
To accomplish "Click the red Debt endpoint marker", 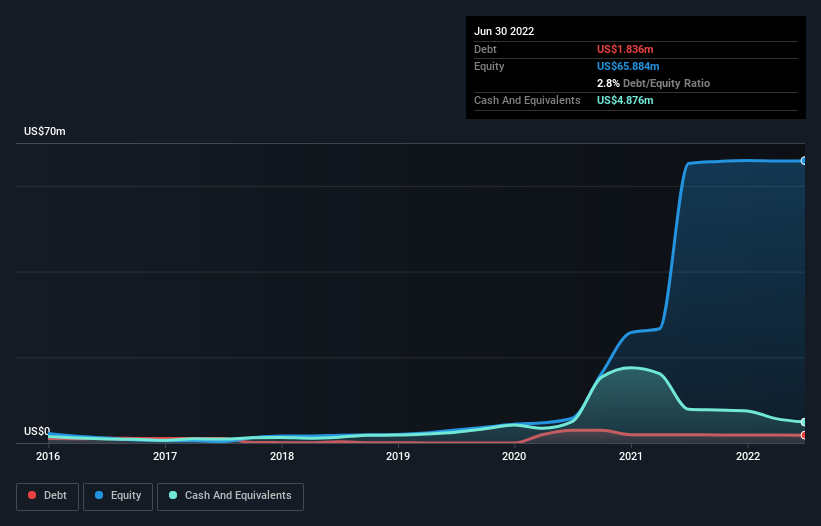I will (804, 435).
